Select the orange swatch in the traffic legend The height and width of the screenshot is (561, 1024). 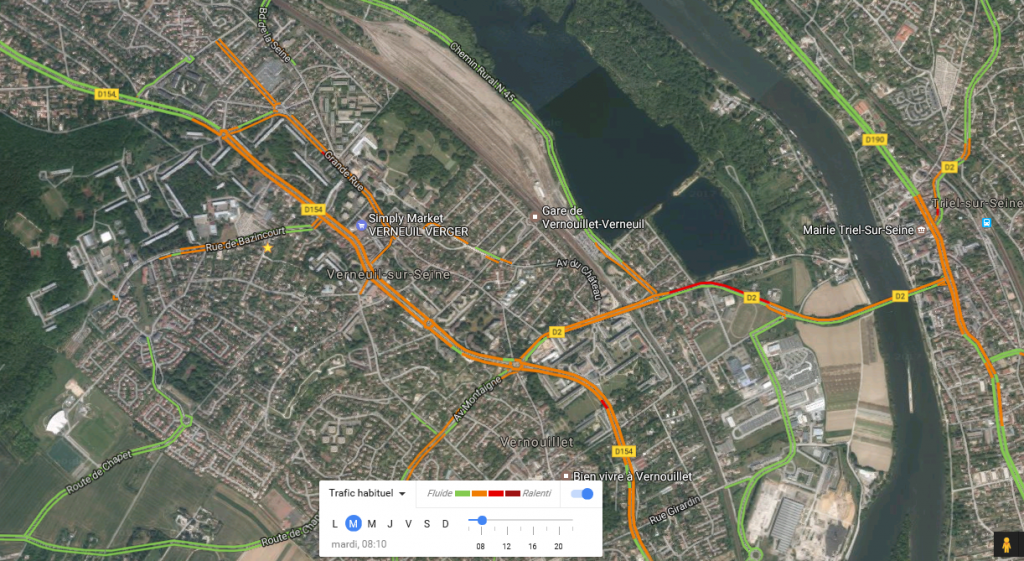pyautogui.click(x=479, y=494)
